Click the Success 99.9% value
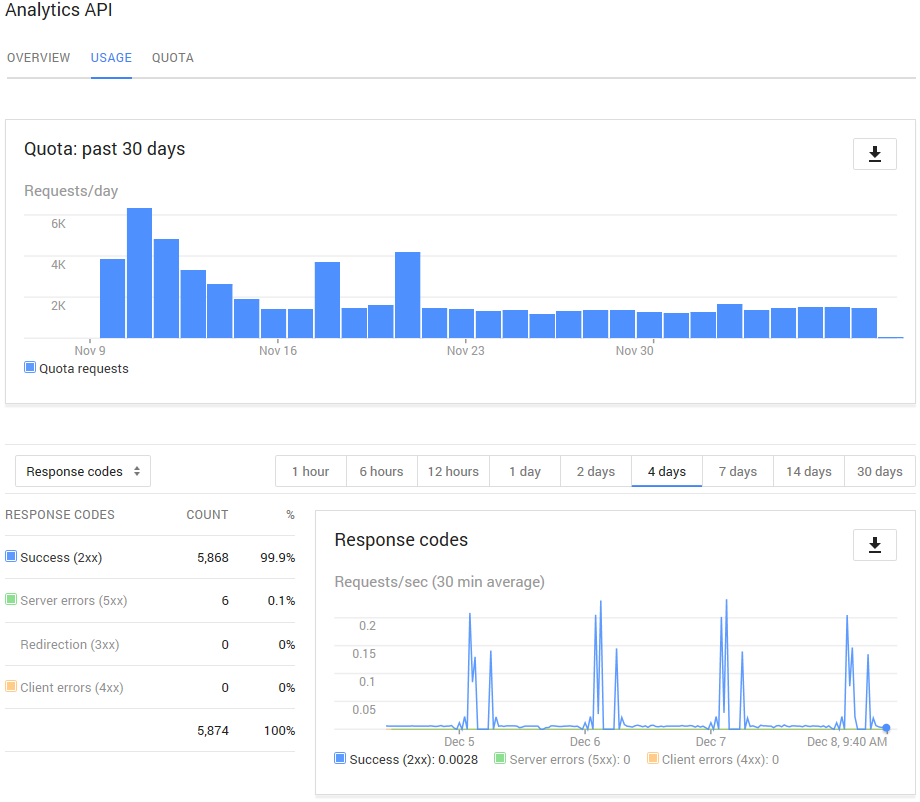Viewport: 920px width, 802px height. tap(278, 557)
